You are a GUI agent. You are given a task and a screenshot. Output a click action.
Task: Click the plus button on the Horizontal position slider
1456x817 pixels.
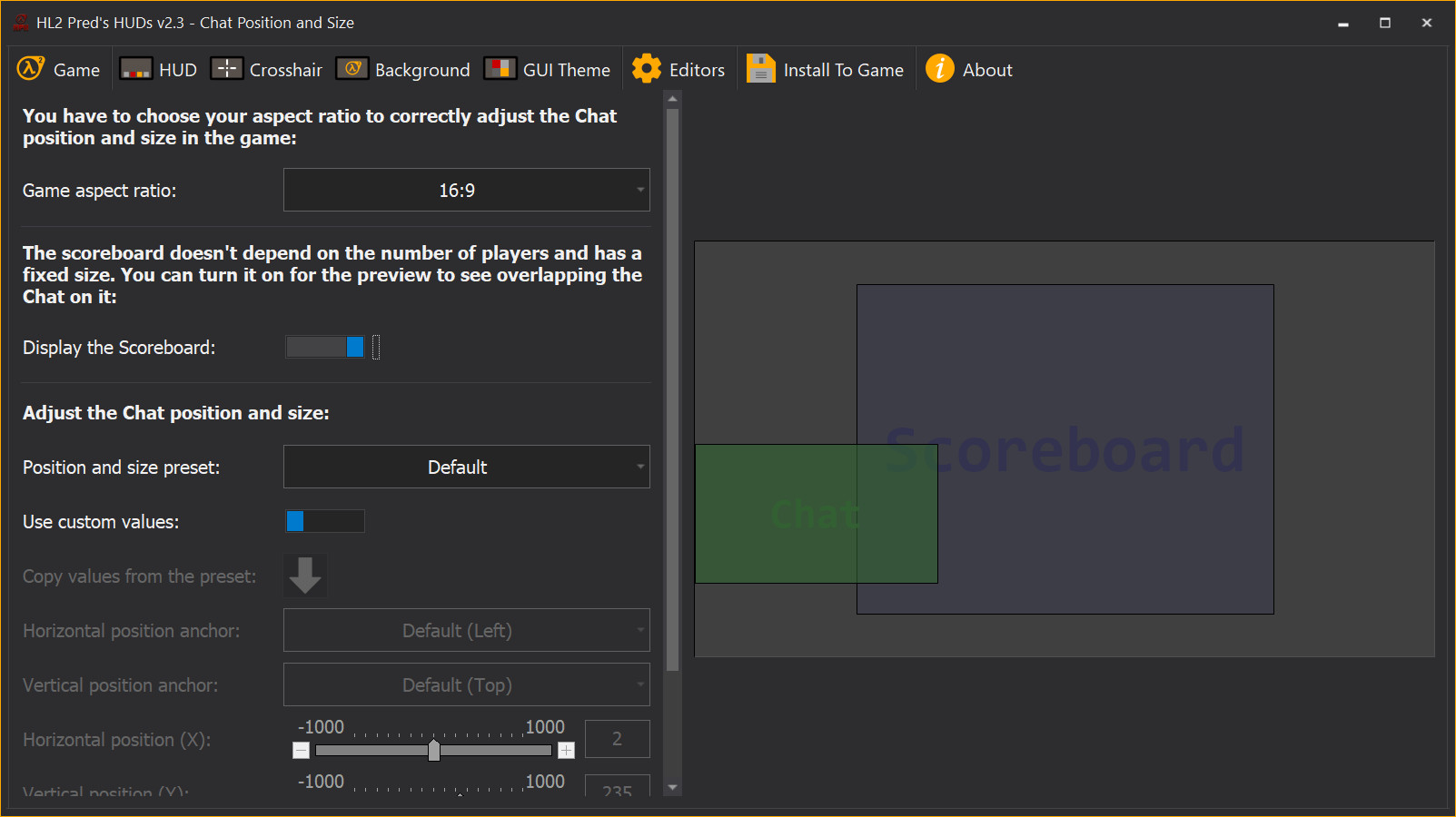tap(566, 751)
